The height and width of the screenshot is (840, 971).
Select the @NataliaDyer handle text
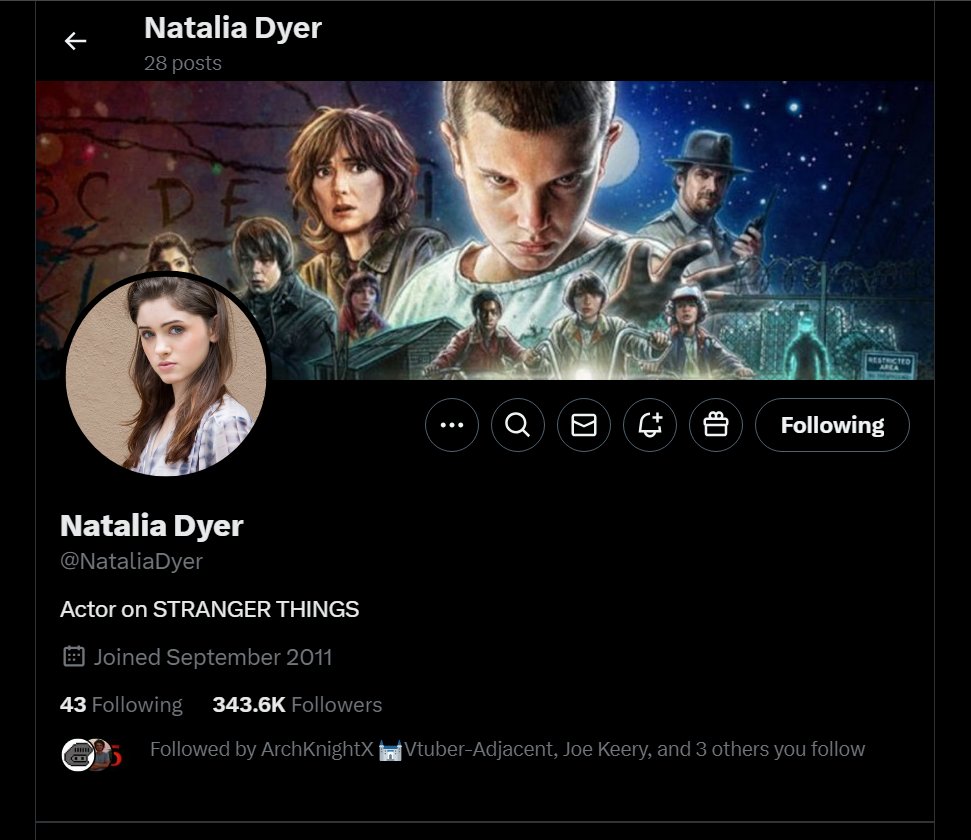(131, 561)
